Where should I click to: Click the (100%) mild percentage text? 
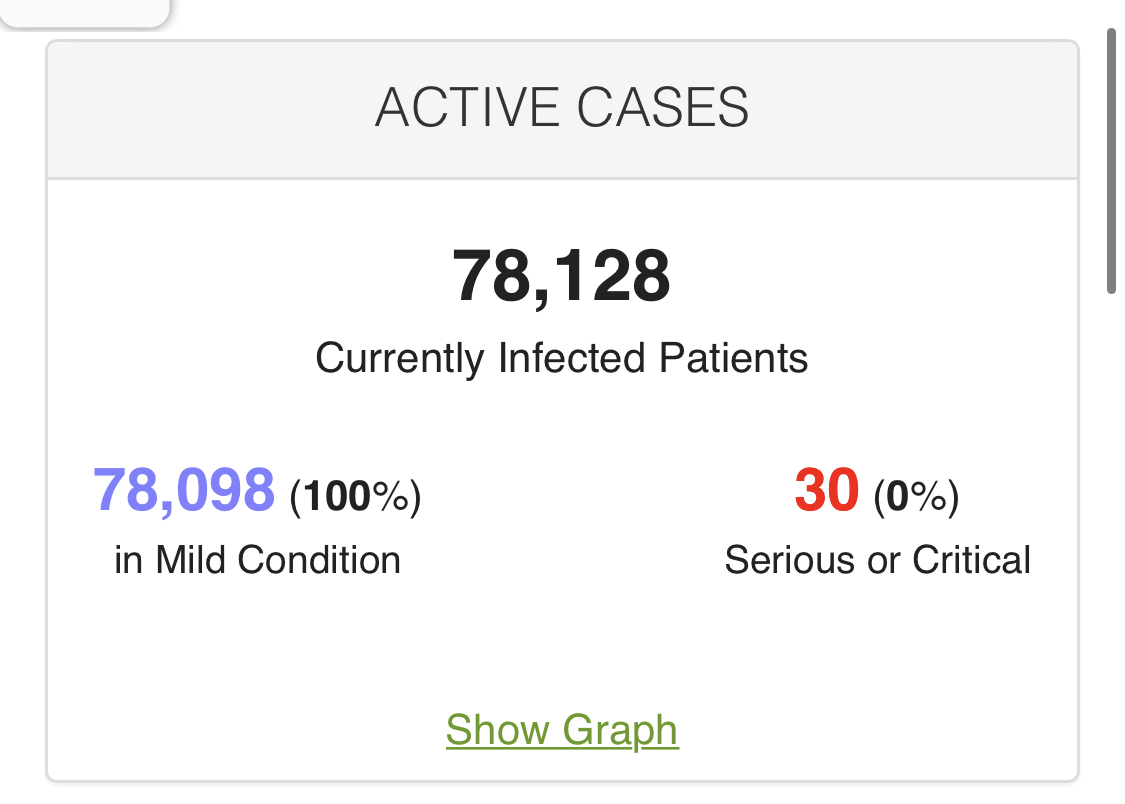pos(355,496)
